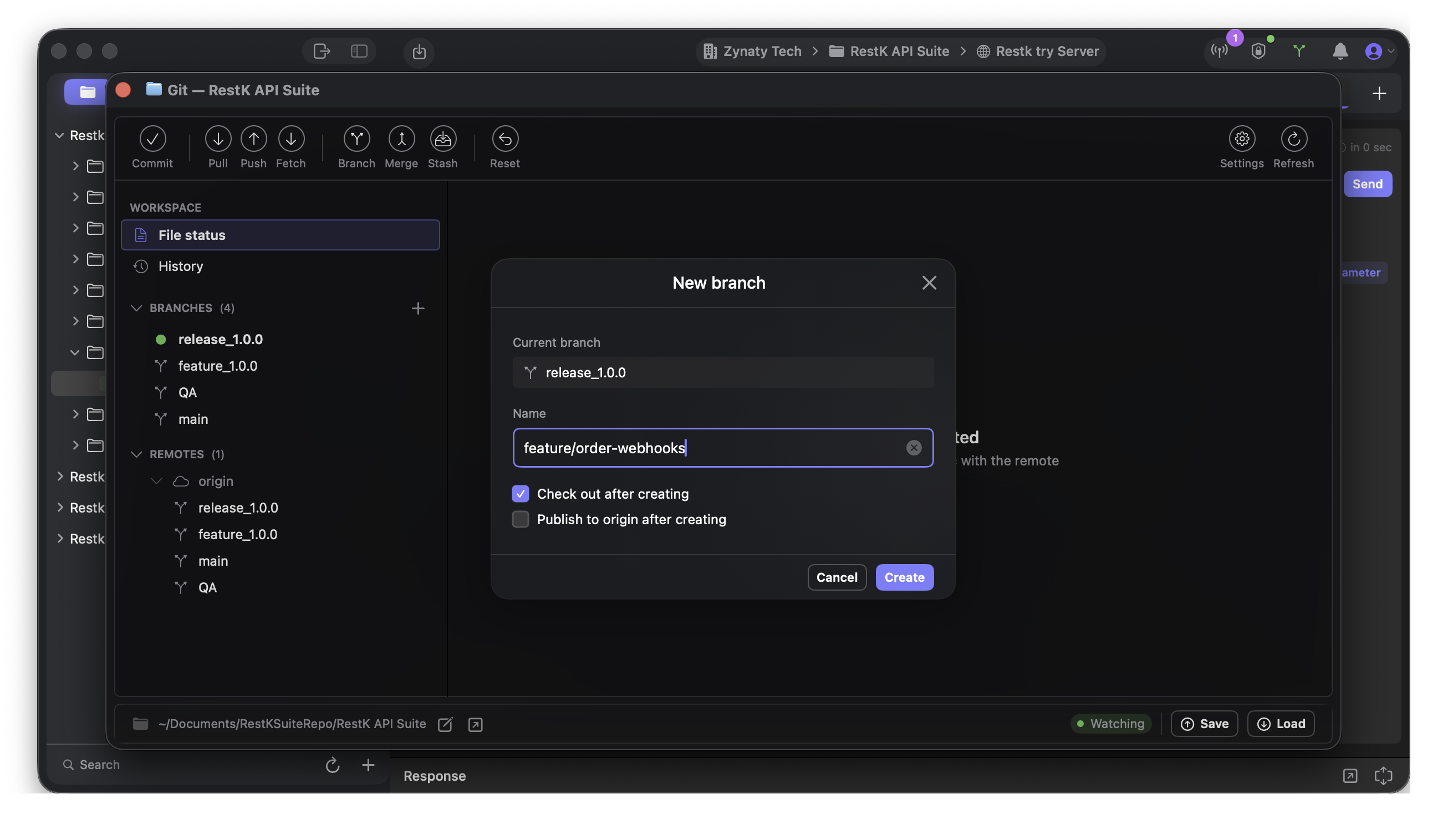Open Git Settings gear
Image resolution: width=1448 pixels, height=840 pixels.
1241,139
